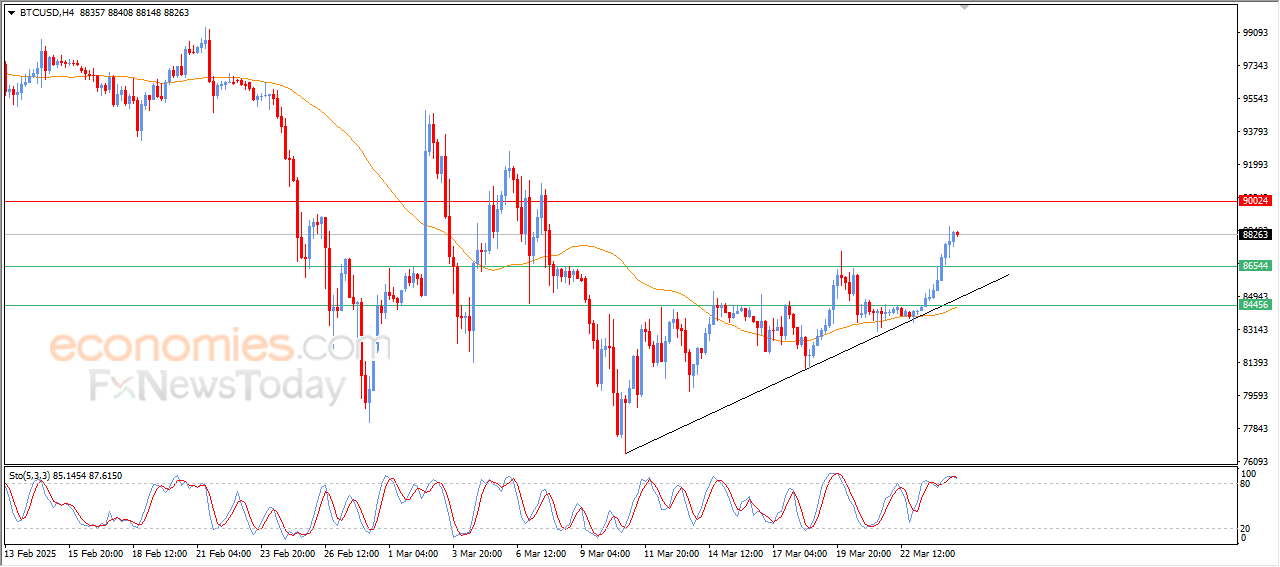Click the green 86544 price label
This screenshot has height=567, width=1280.
pyautogui.click(x=1255, y=266)
